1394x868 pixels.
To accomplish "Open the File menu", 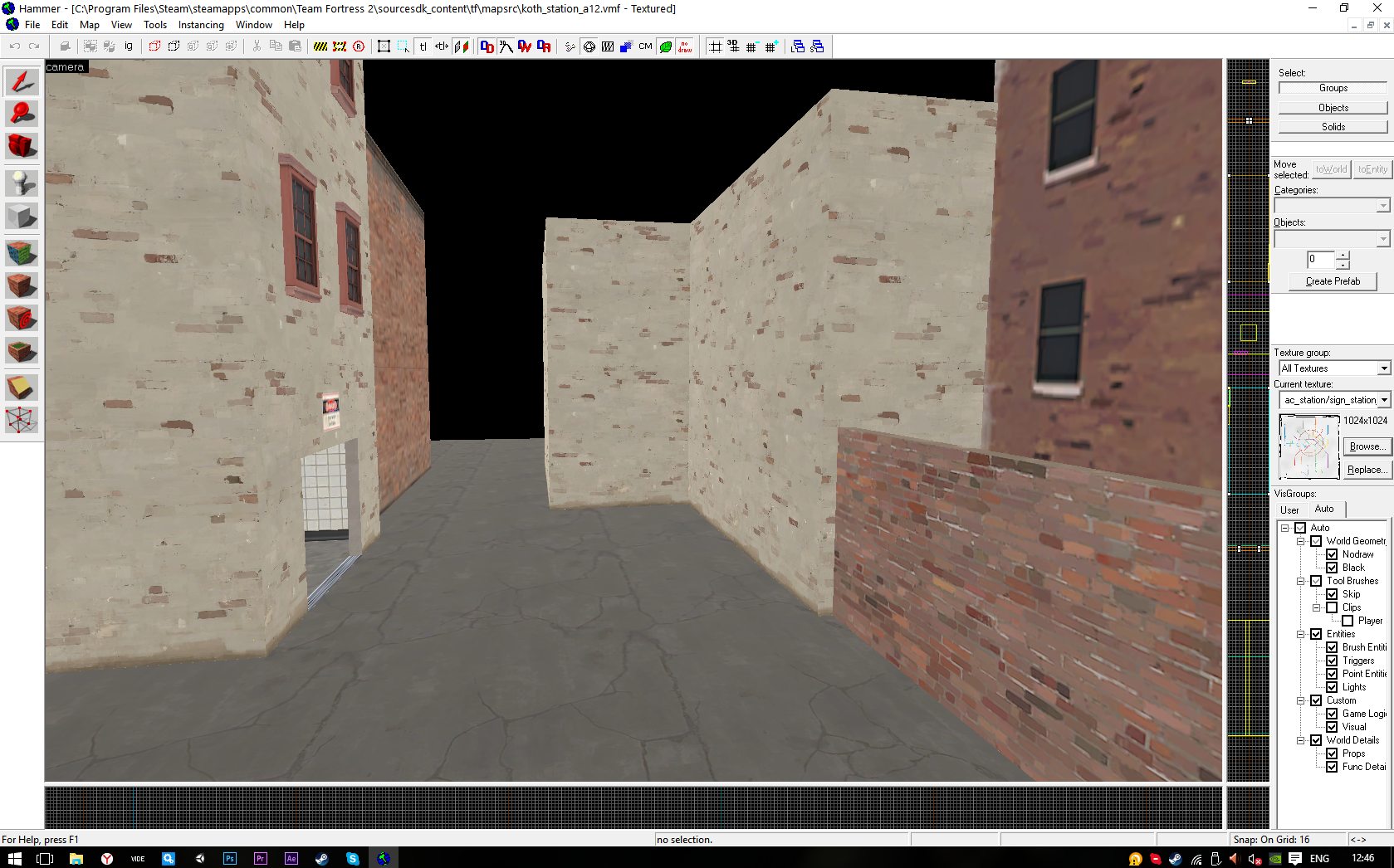I will [32, 25].
